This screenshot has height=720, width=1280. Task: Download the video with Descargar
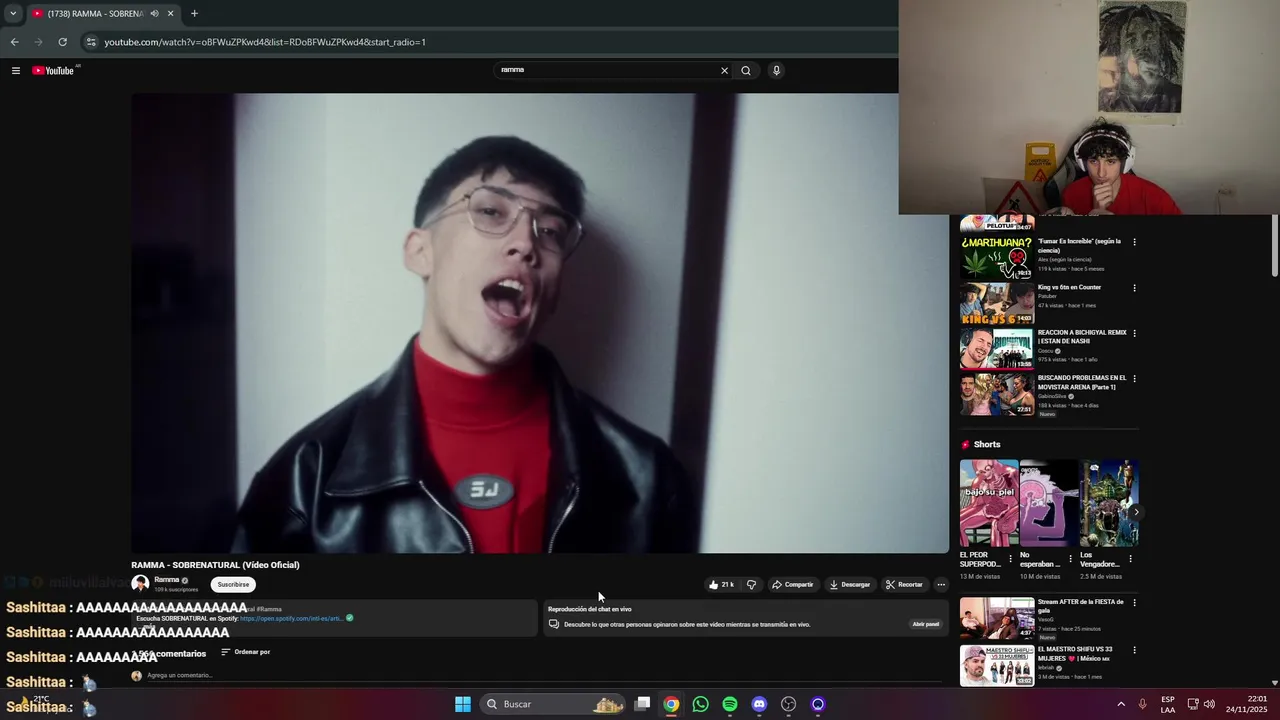click(850, 584)
